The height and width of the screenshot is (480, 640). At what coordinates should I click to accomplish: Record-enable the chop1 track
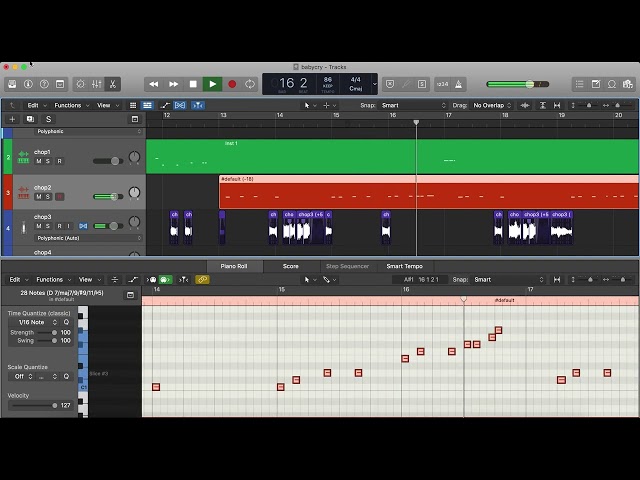pyautogui.click(x=60, y=161)
